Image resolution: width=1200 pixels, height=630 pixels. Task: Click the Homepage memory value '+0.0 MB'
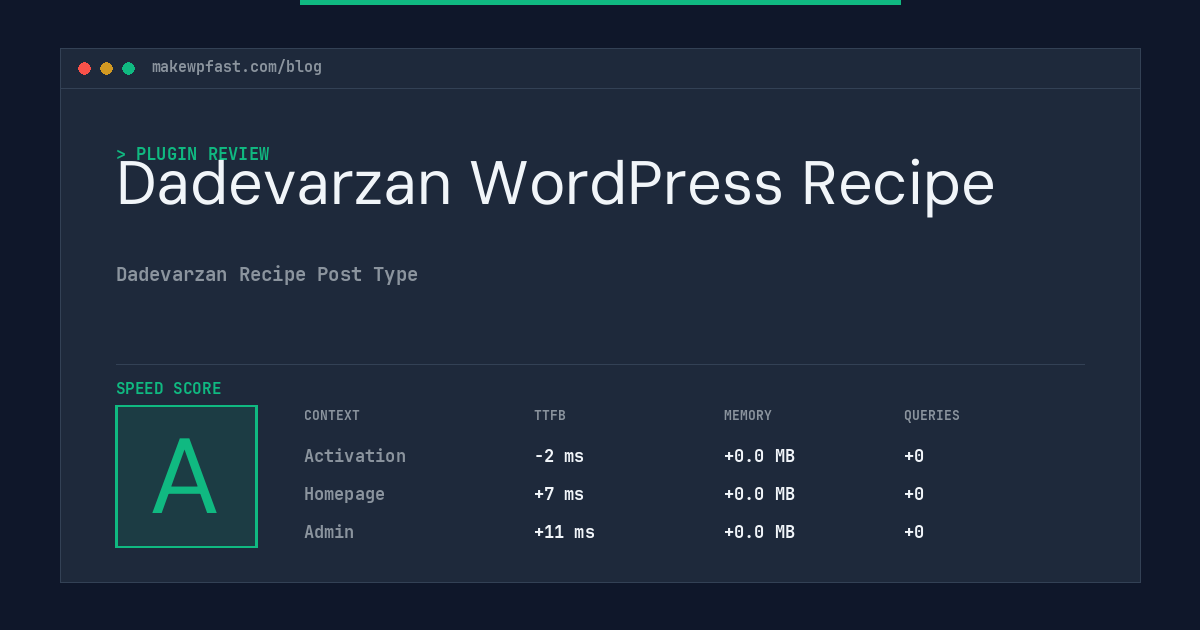pyautogui.click(x=759, y=494)
